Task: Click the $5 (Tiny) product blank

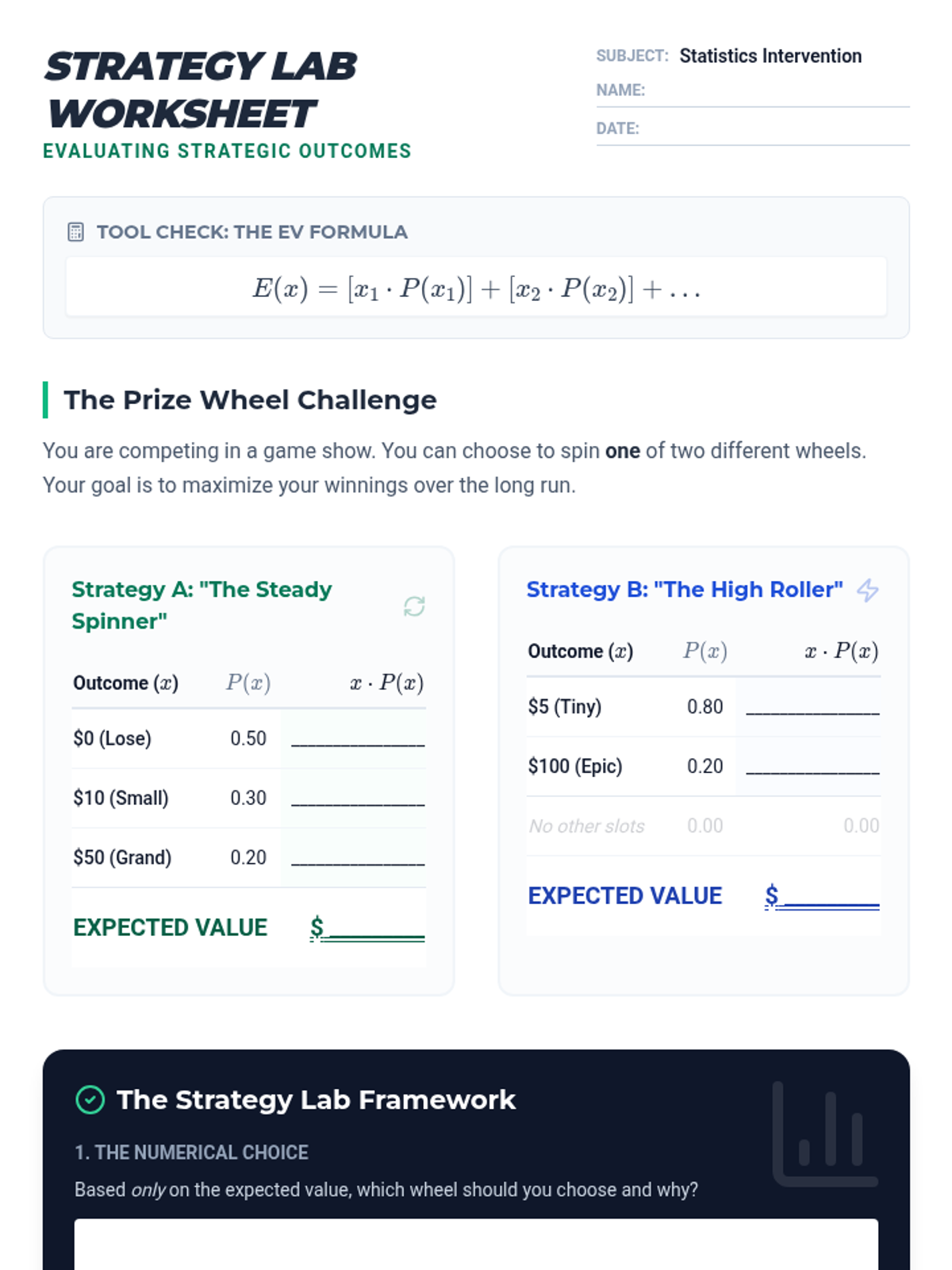Action: 813,706
